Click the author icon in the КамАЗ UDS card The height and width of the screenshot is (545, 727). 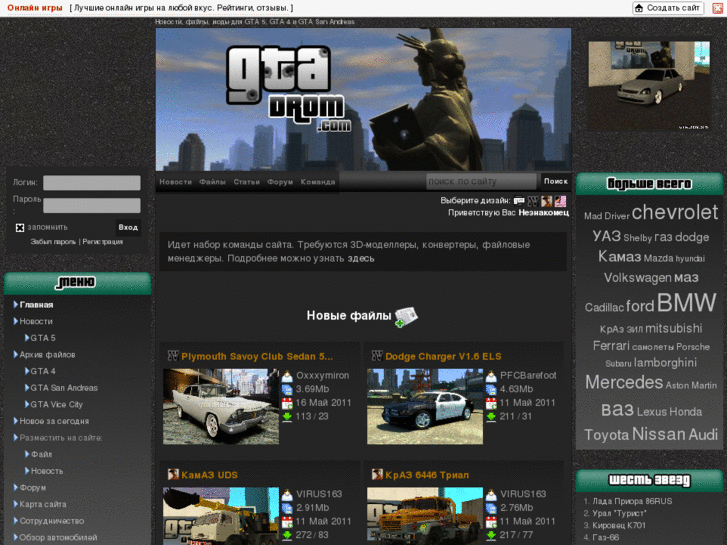(287, 494)
